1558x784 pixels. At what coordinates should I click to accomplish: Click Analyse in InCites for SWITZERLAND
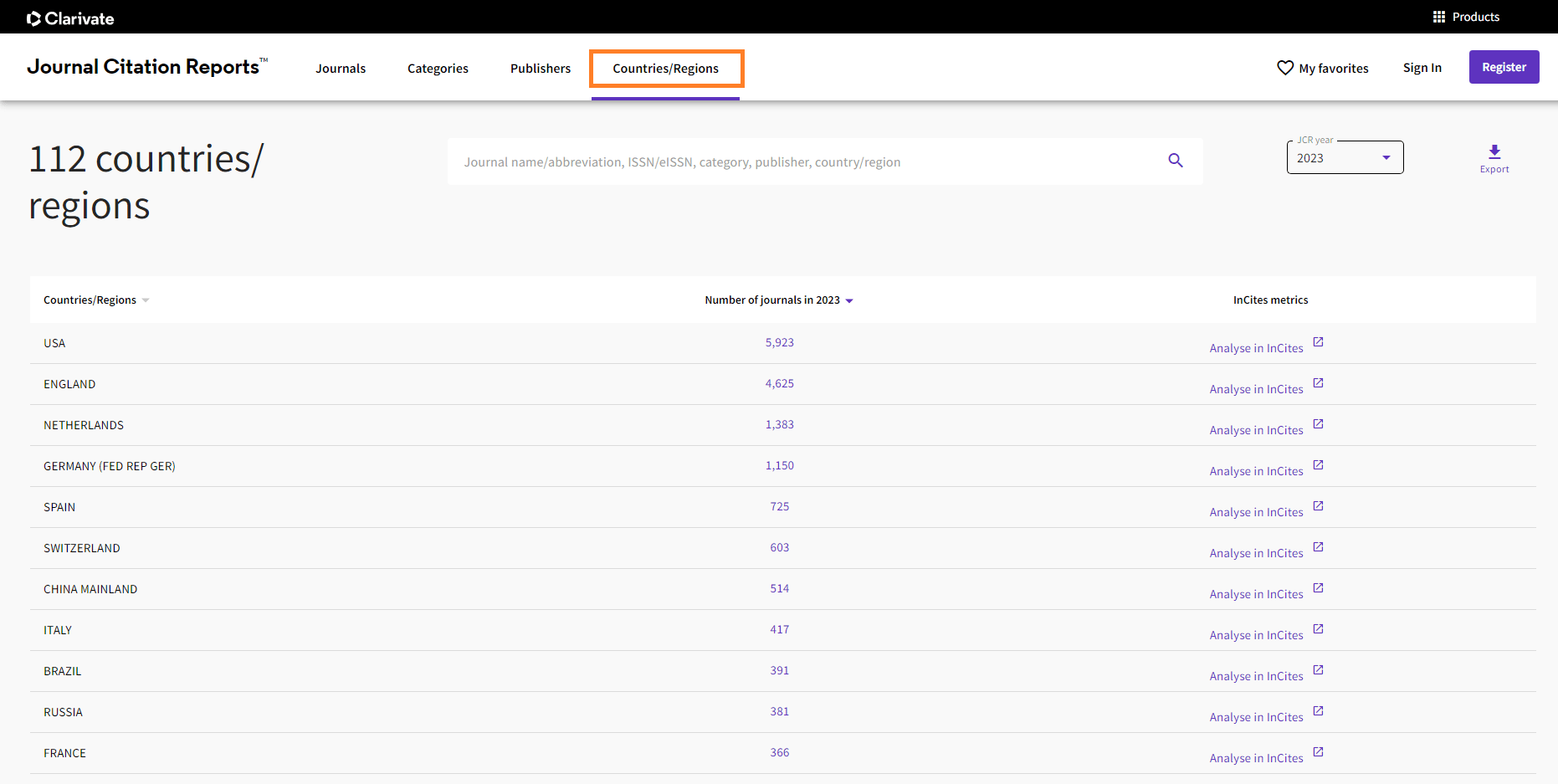[x=1256, y=553]
